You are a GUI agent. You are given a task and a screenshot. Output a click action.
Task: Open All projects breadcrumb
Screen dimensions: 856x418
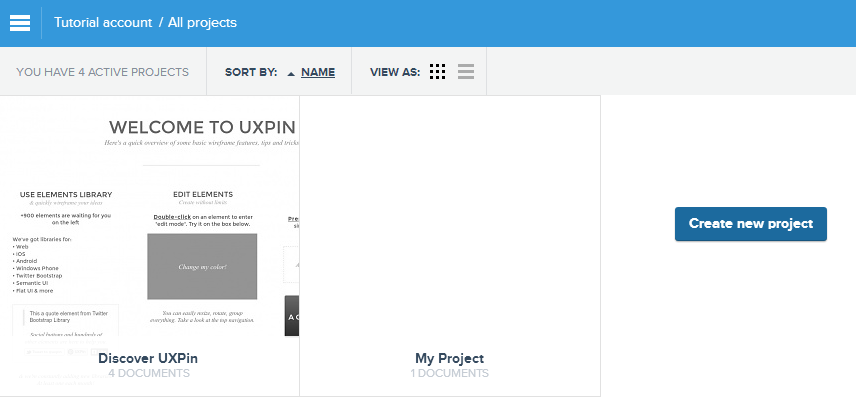click(x=202, y=22)
